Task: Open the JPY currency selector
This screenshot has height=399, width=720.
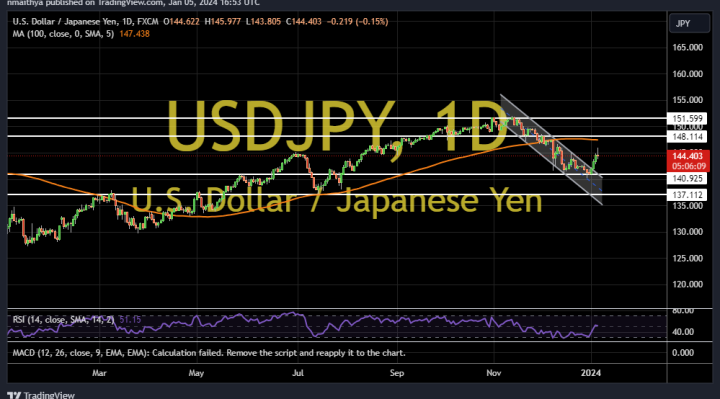Action: [689, 23]
